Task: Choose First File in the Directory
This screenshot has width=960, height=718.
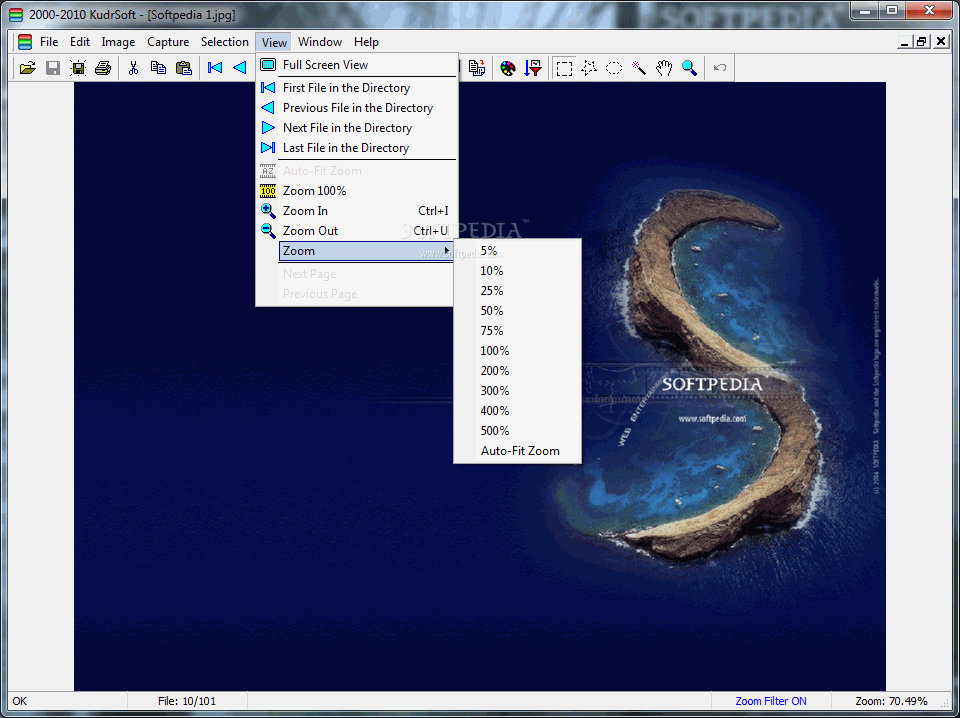Action: coord(357,88)
